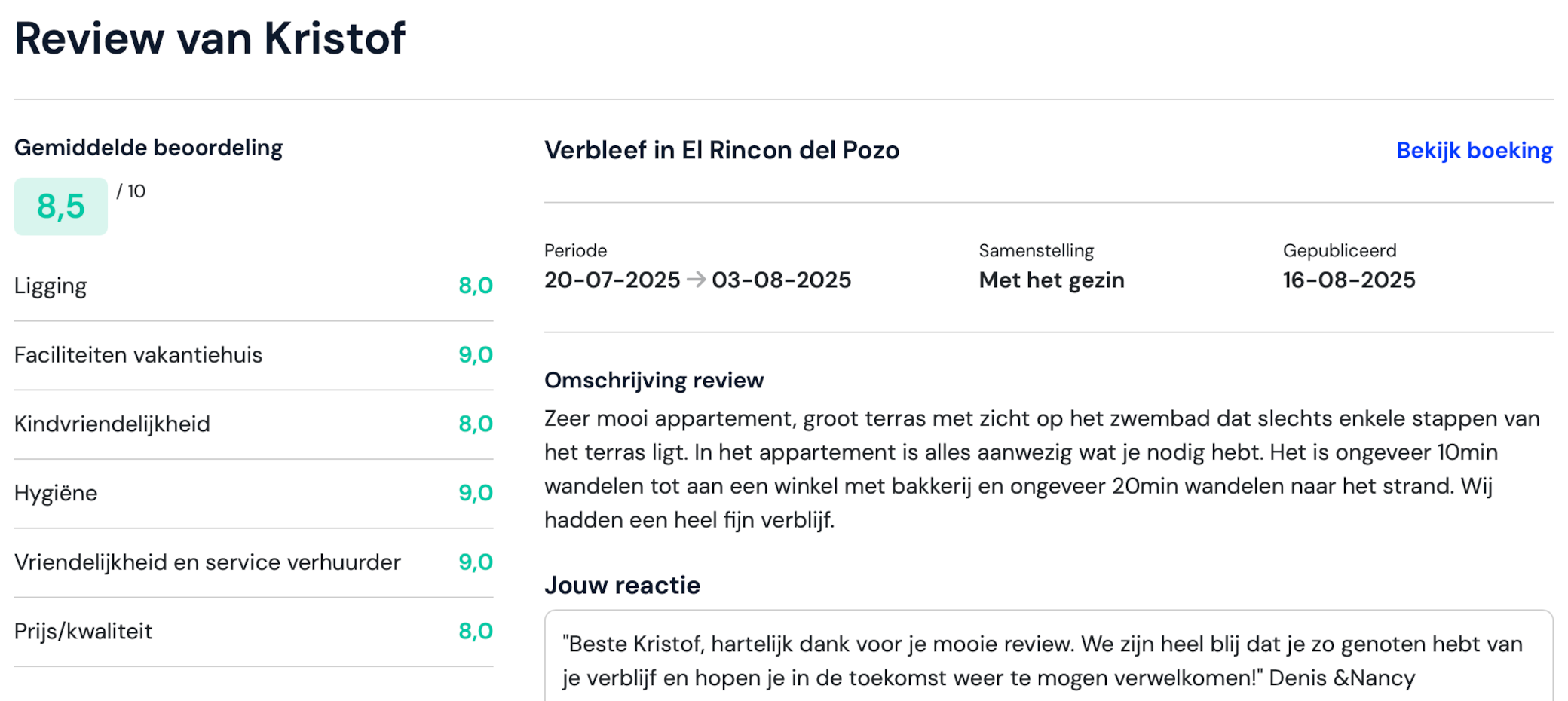The height and width of the screenshot is (701, 1568).
Task: Click the Omschrijving review heading
Action: [654, 381]
